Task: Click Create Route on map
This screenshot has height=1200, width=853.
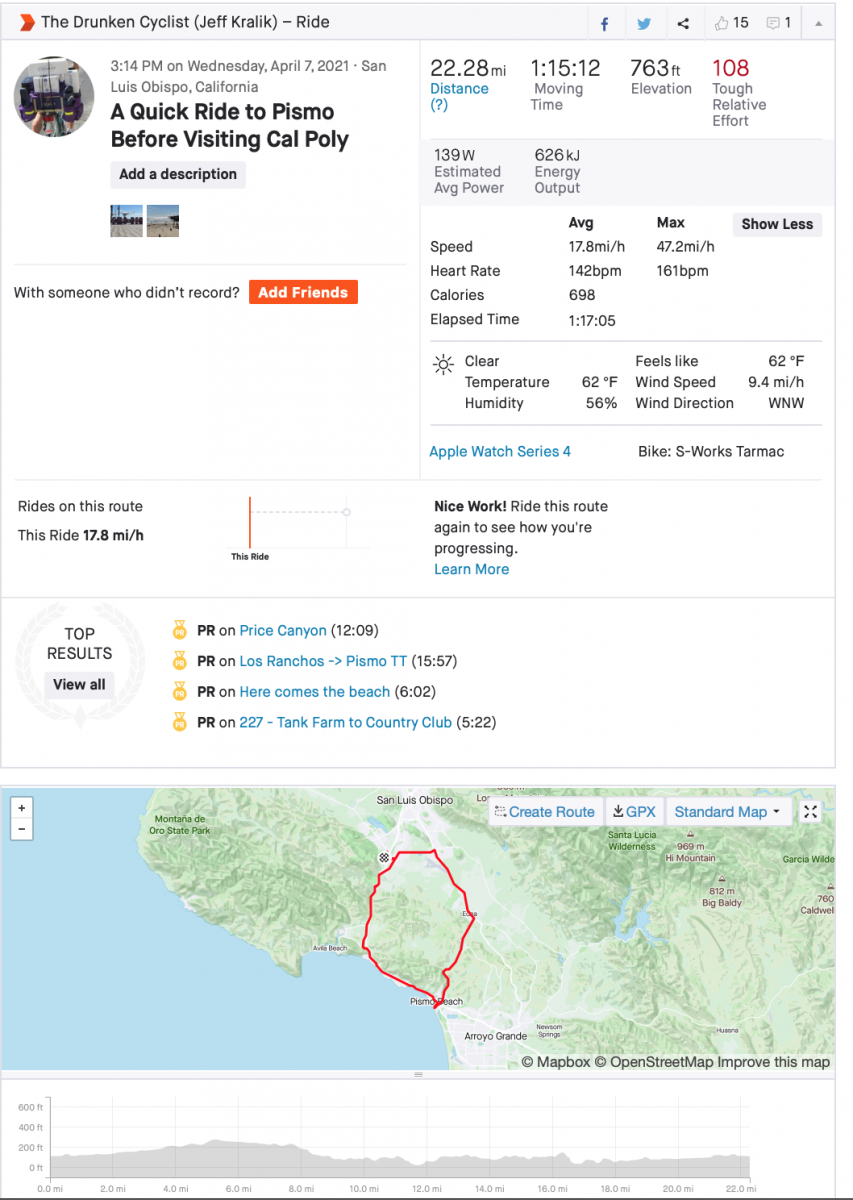Action: [x=545, y=812]
